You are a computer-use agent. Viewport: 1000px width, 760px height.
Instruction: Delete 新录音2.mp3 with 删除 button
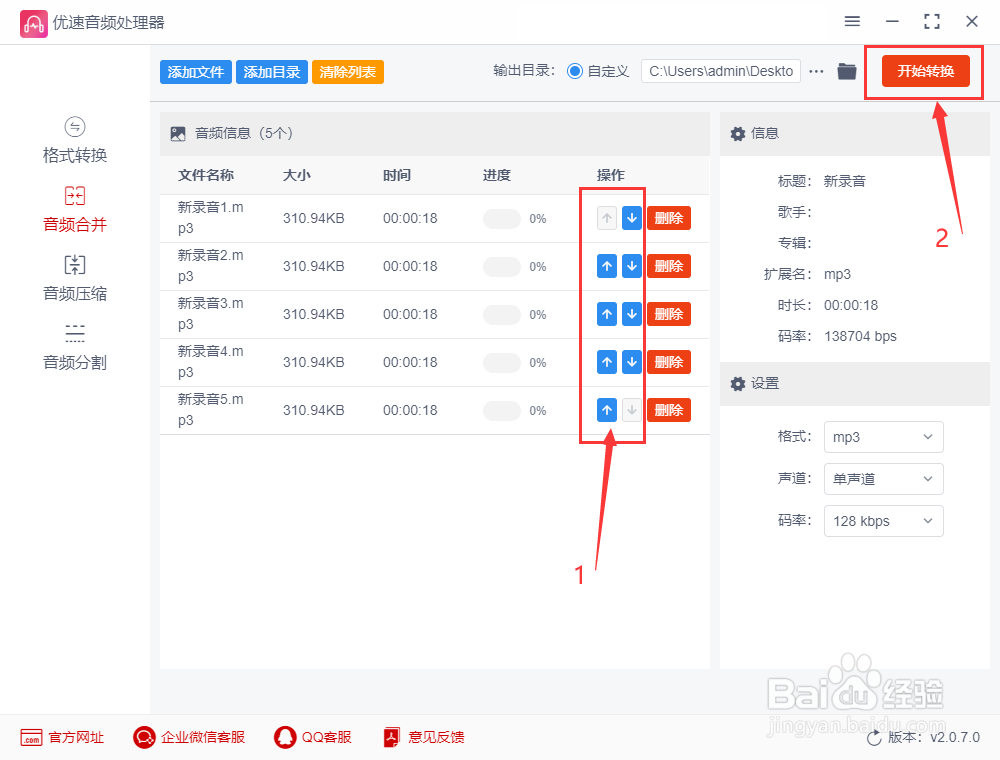[669, 266]
